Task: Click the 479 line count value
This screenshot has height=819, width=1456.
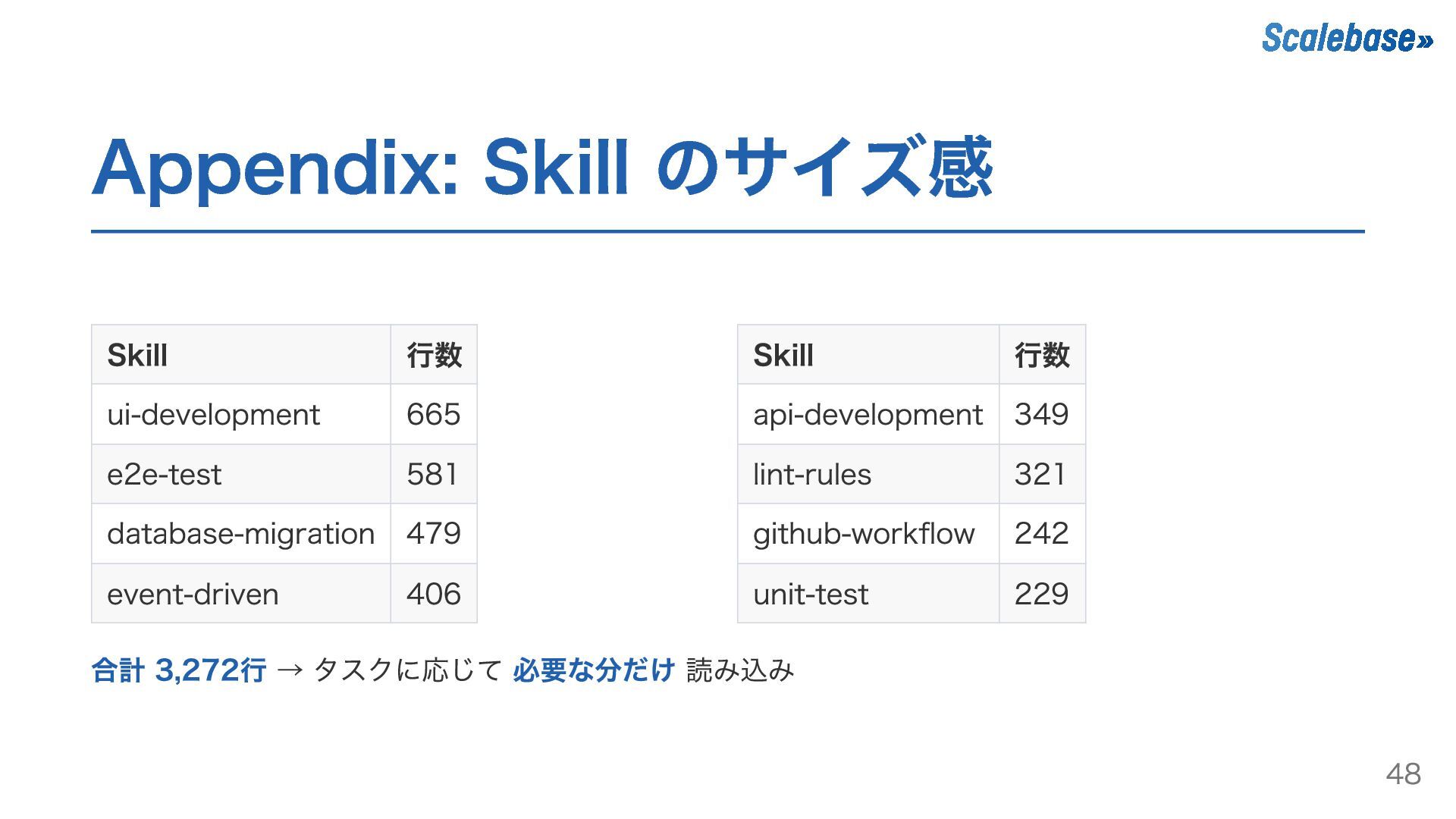Action: pos(433,534)
